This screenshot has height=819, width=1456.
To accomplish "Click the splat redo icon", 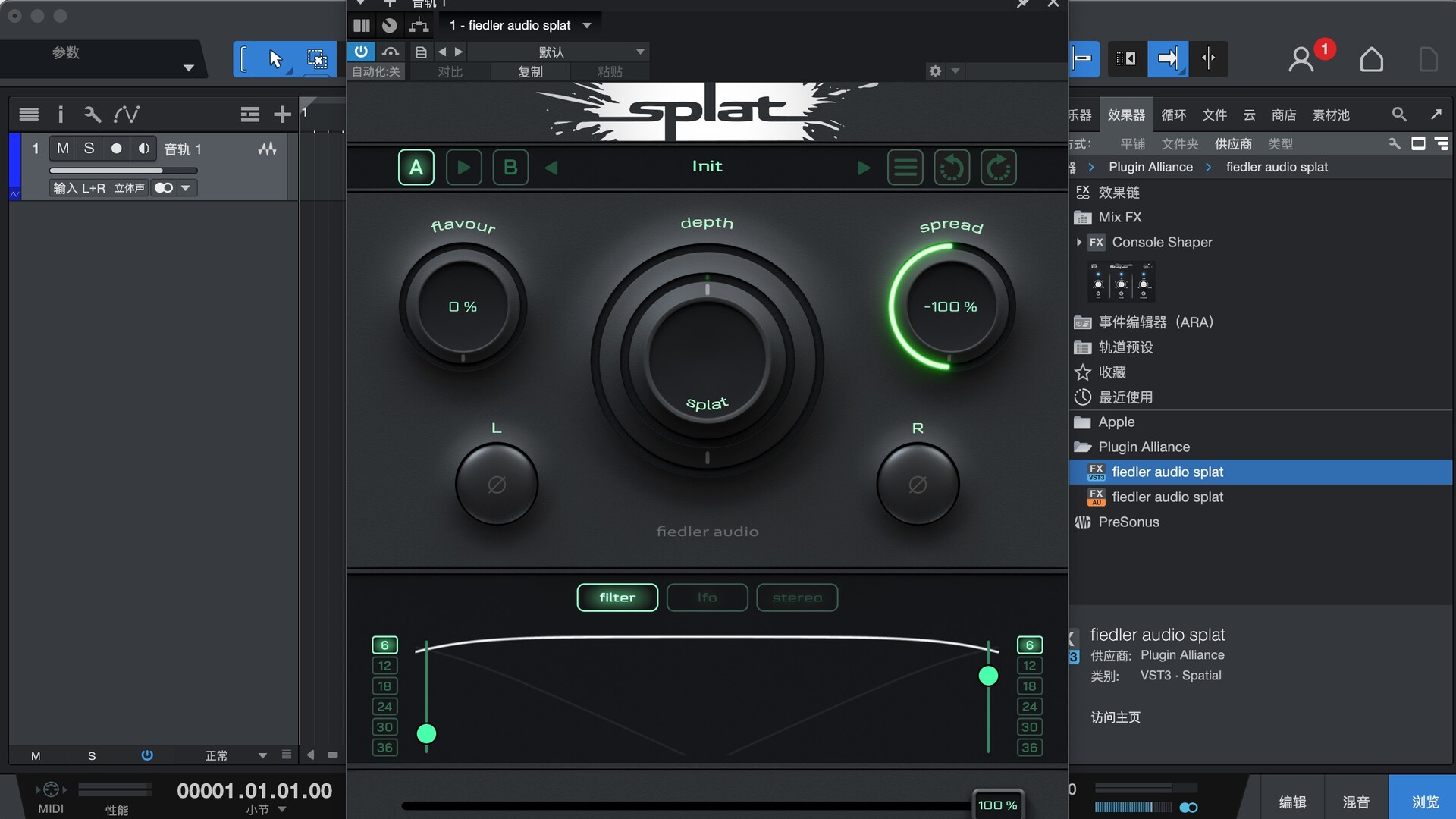I will pos(998,167).
